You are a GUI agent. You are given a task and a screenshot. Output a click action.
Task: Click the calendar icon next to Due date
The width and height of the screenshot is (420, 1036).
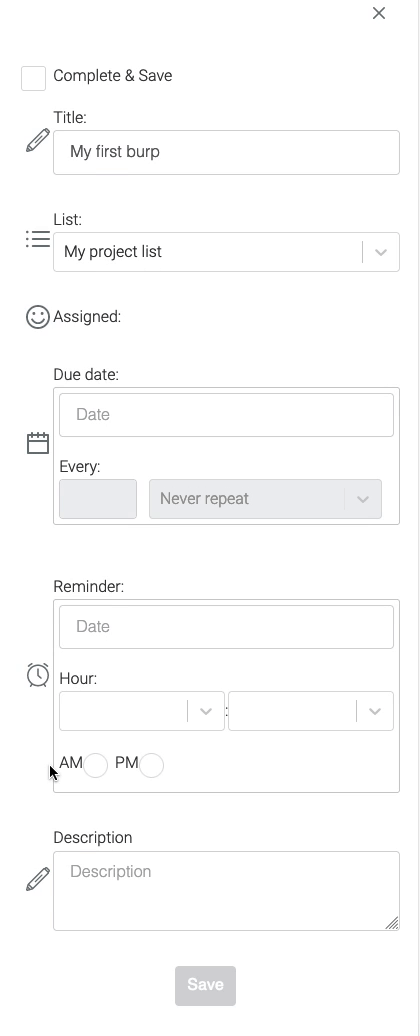tap(38, 443)
